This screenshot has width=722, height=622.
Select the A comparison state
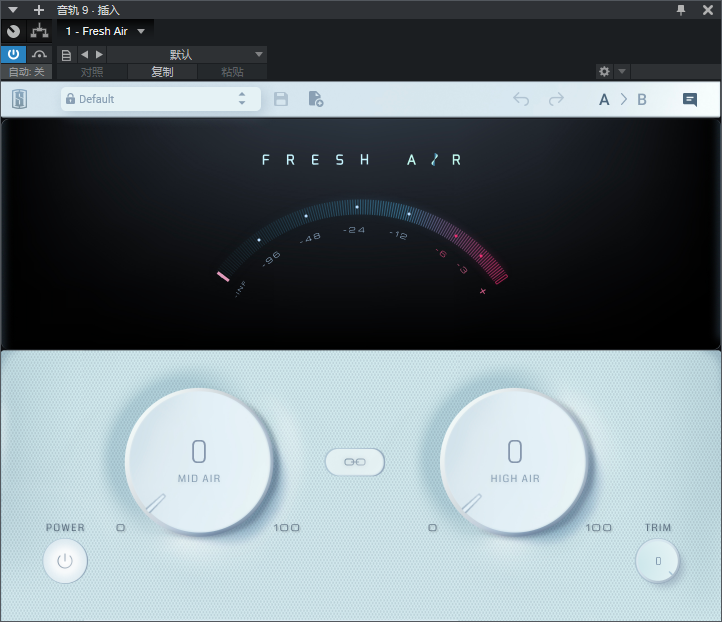604,99
